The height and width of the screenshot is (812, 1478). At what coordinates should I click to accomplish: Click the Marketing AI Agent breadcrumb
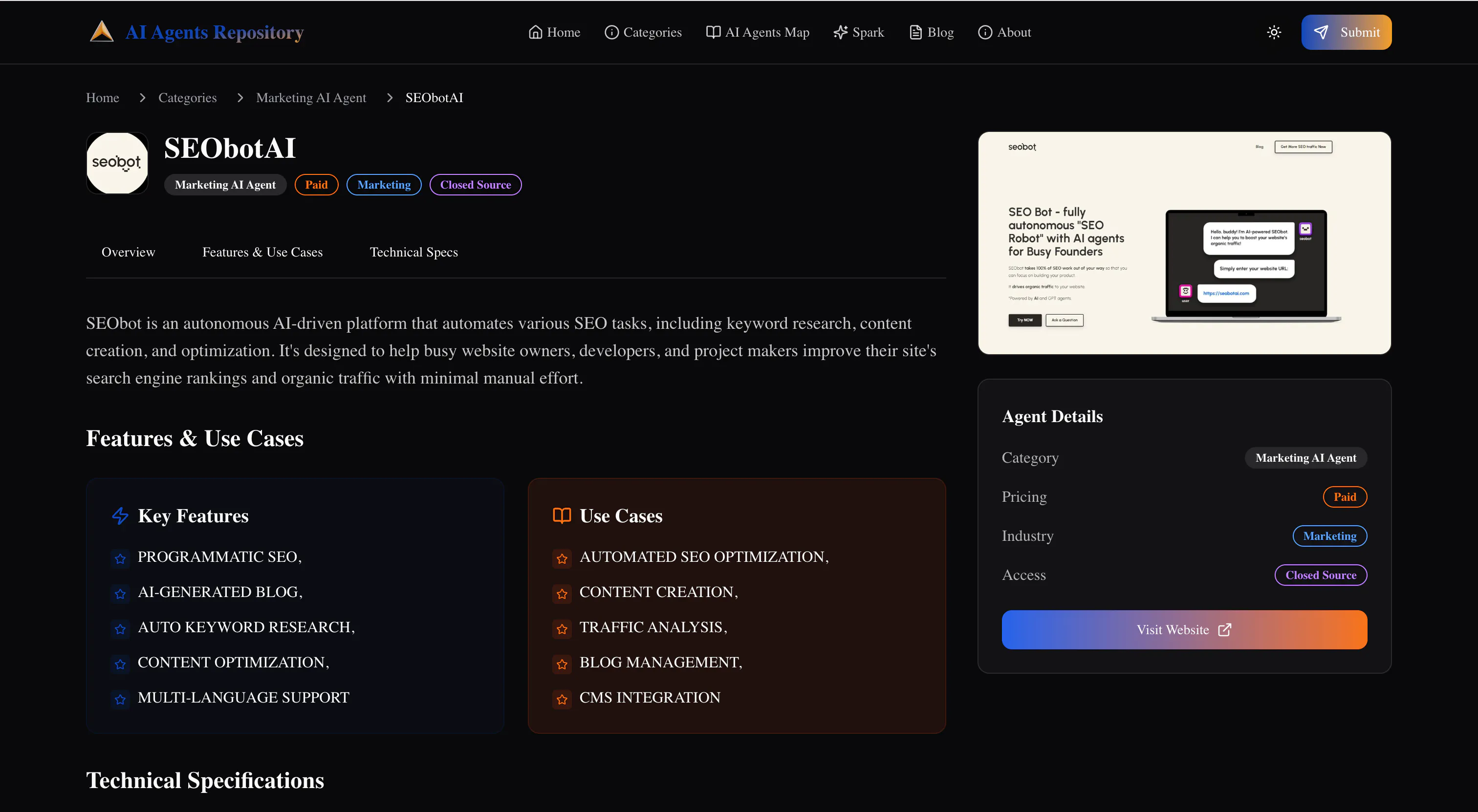[311, 98]
